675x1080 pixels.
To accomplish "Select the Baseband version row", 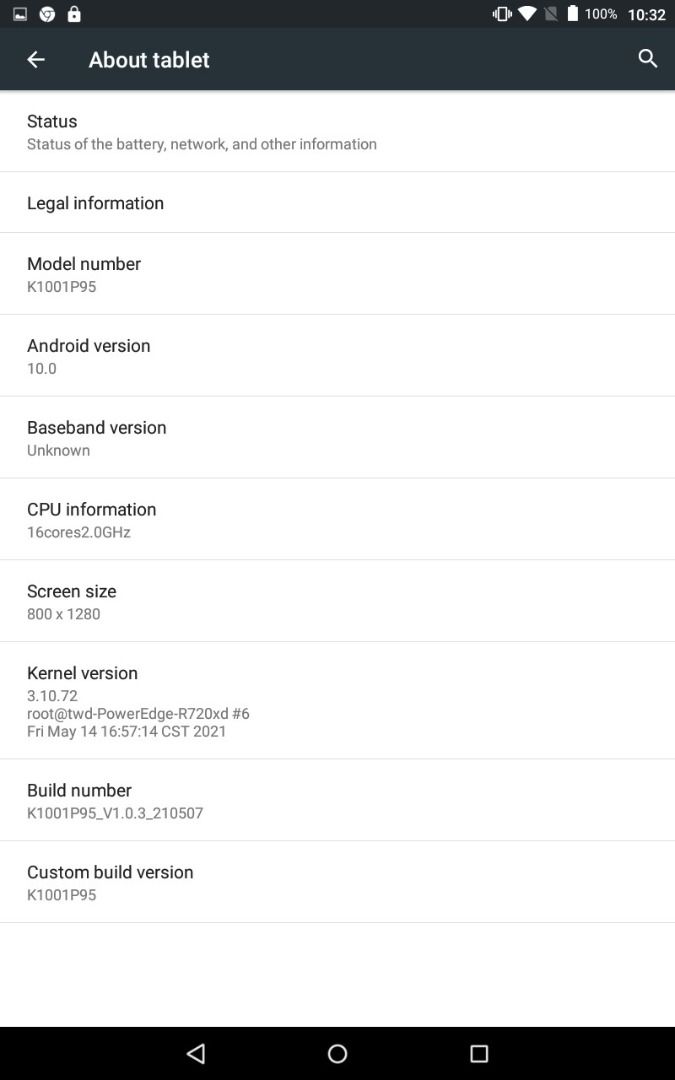I will point(338,437).
